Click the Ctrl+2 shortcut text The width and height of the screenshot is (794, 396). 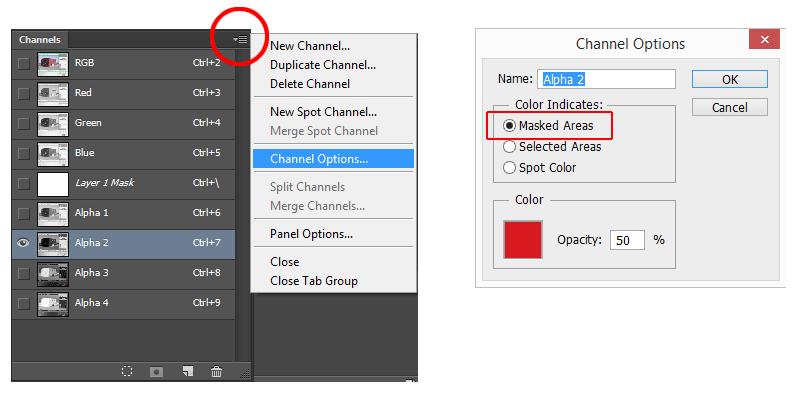tap(207, 63)
